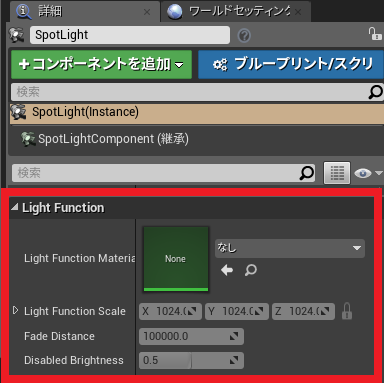Click the Fade Distance label
Viewport: 384px width, 383px height.
coord(59,336)
